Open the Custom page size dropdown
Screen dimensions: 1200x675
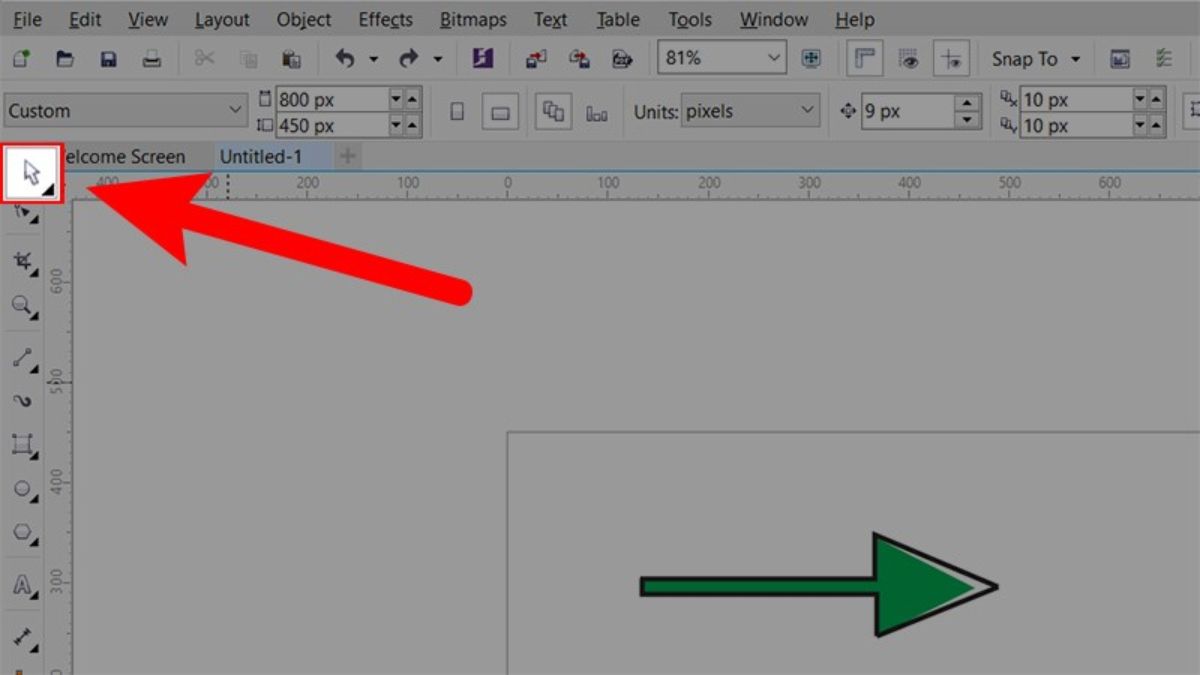click(x=125, y=111)
